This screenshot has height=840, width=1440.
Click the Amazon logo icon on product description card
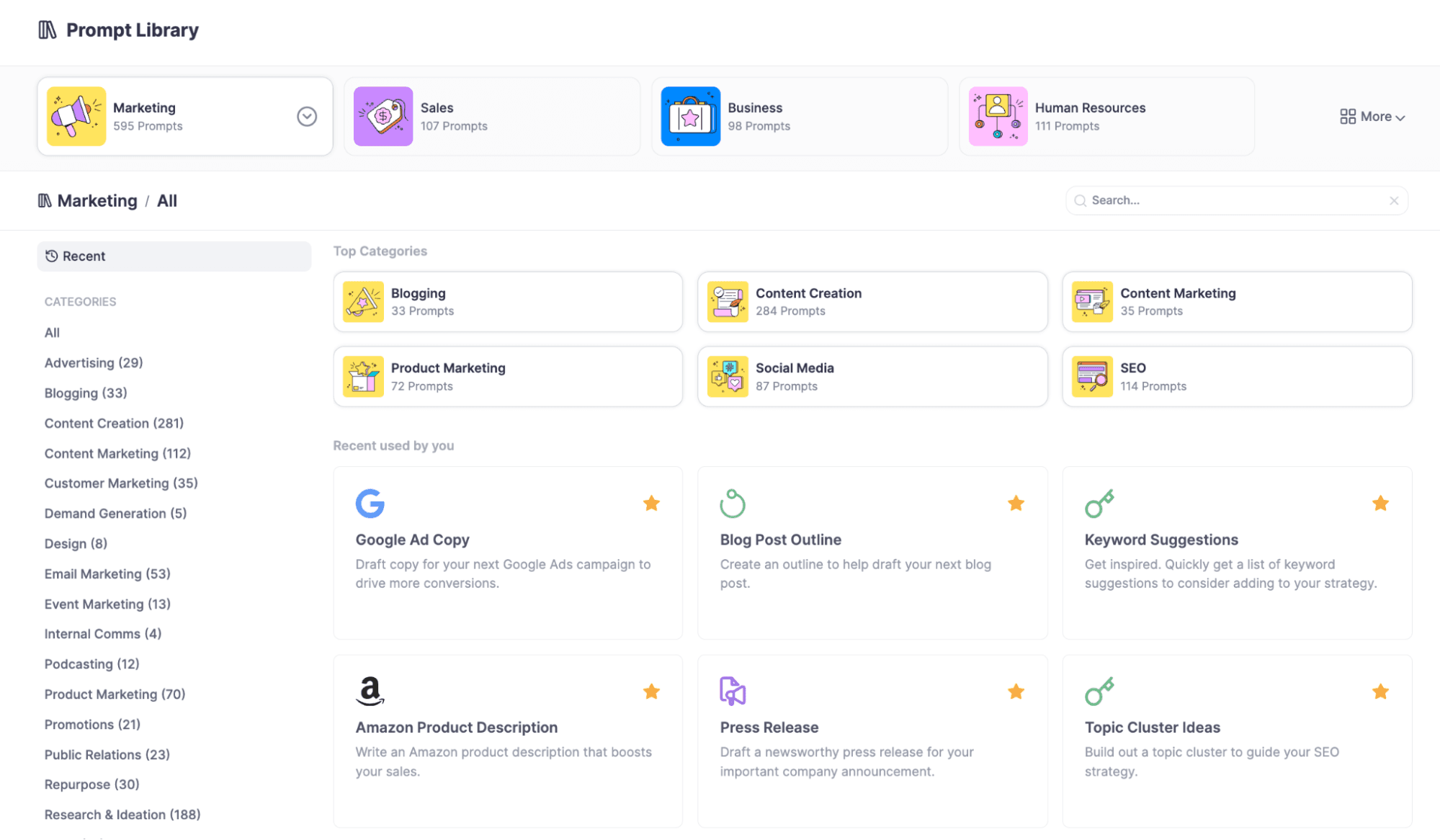pyautogui.click(x=370, y=691)
